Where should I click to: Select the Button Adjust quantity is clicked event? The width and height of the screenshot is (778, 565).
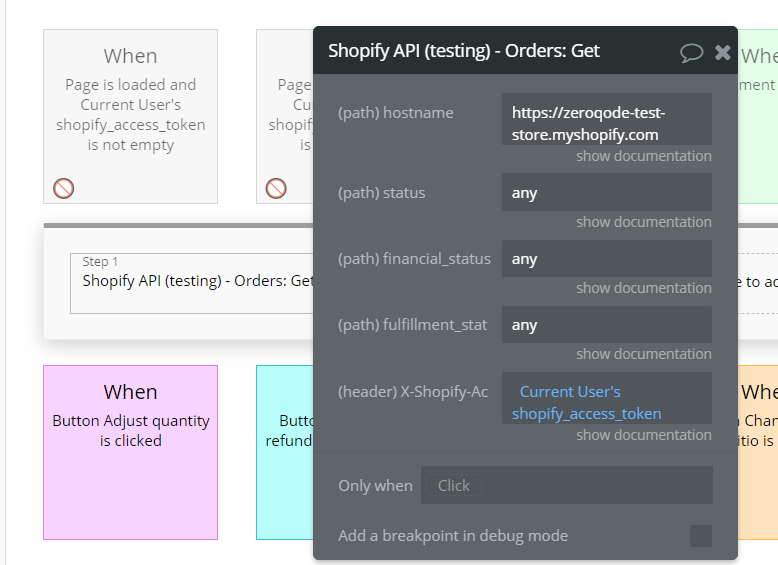[130, 452]
